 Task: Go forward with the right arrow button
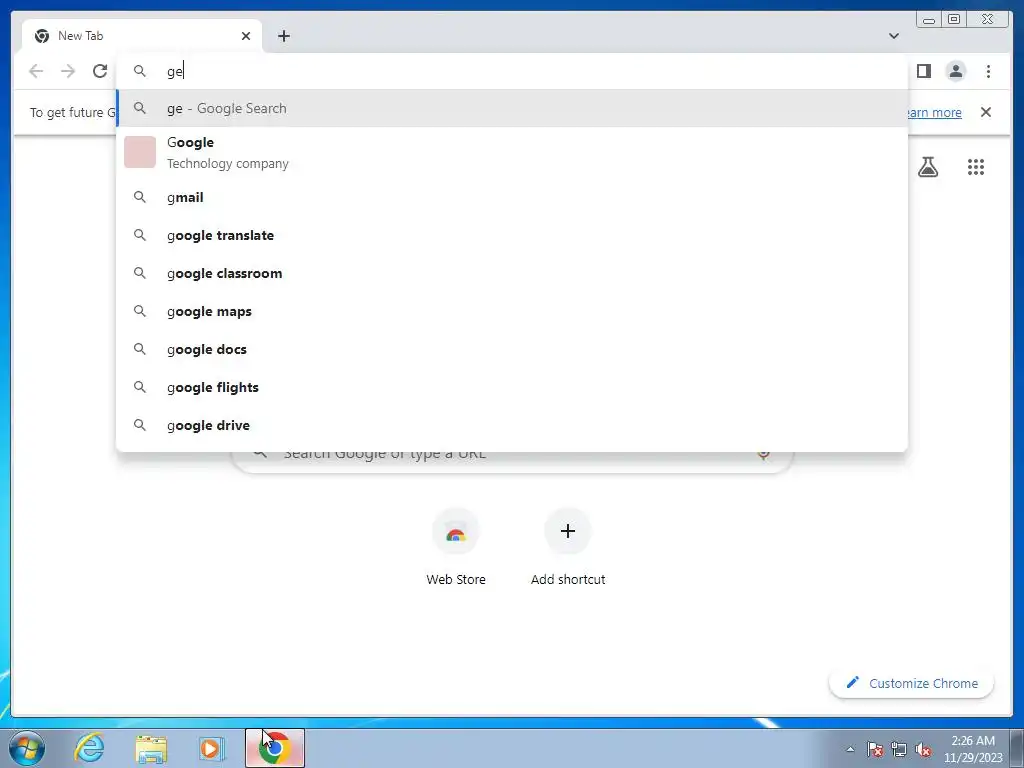[x=68, y=71]
